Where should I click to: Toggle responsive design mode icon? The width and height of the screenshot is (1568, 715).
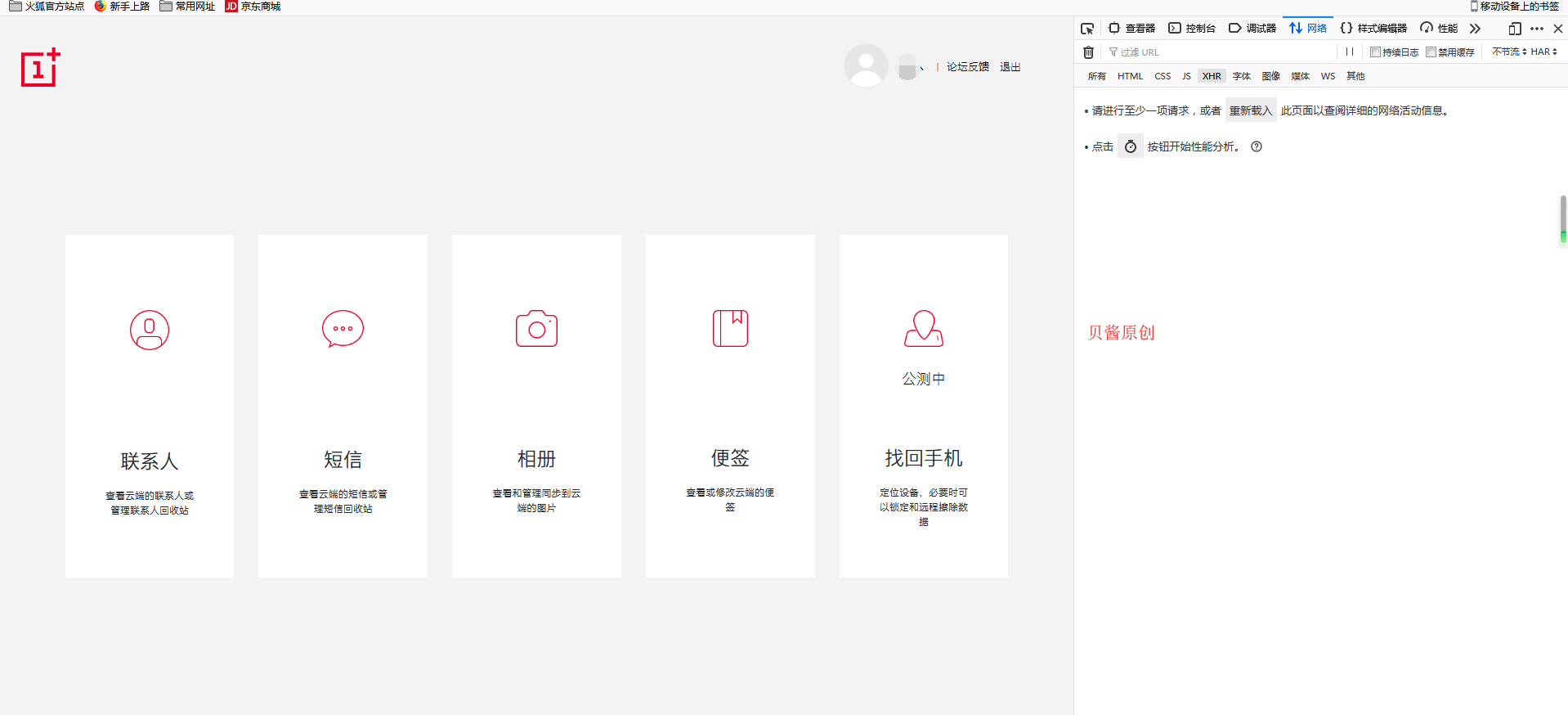[x=1515, y=29]
